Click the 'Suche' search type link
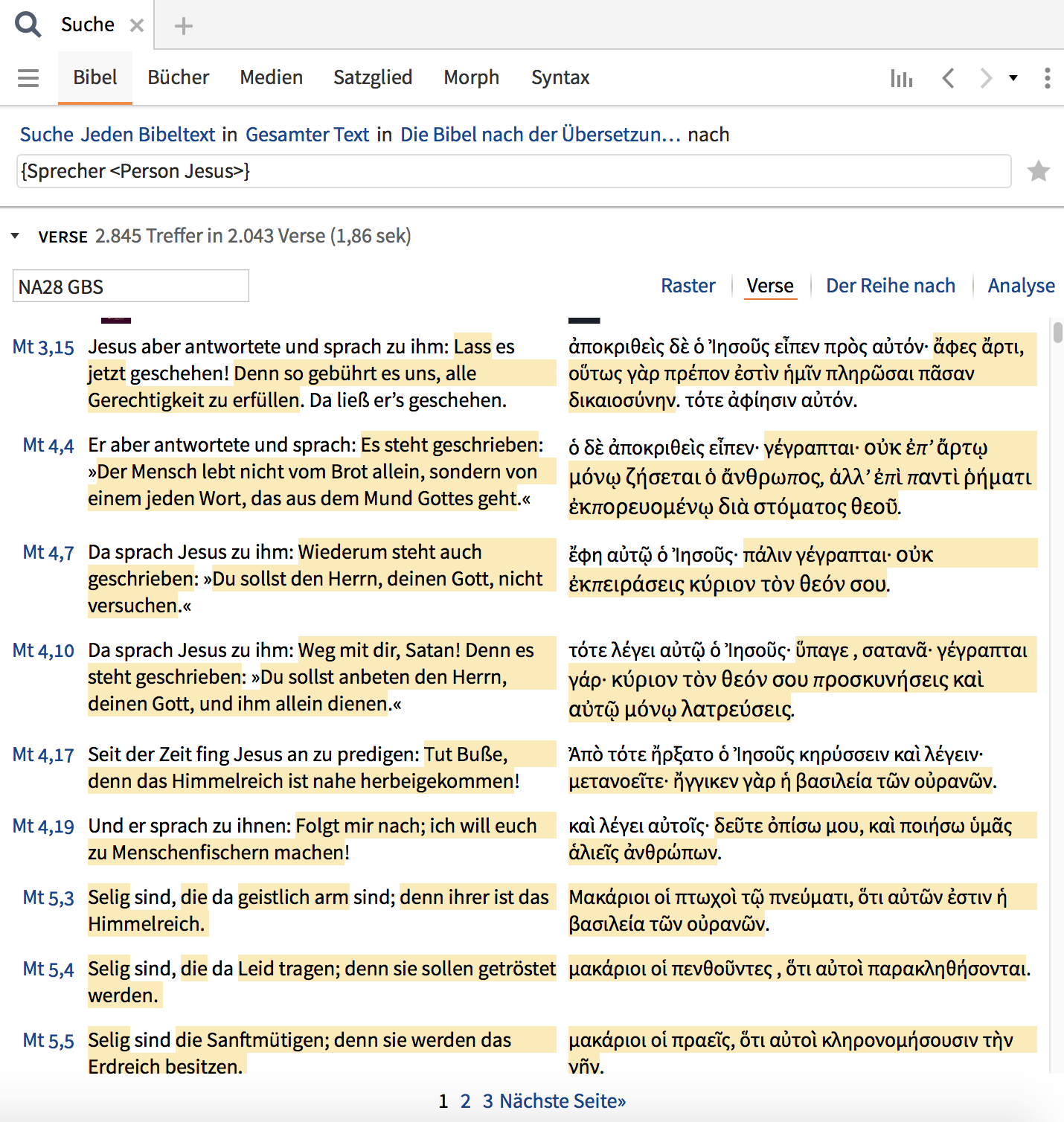Viewport: 1064px width, 1122px height. [x=47, y=135]
